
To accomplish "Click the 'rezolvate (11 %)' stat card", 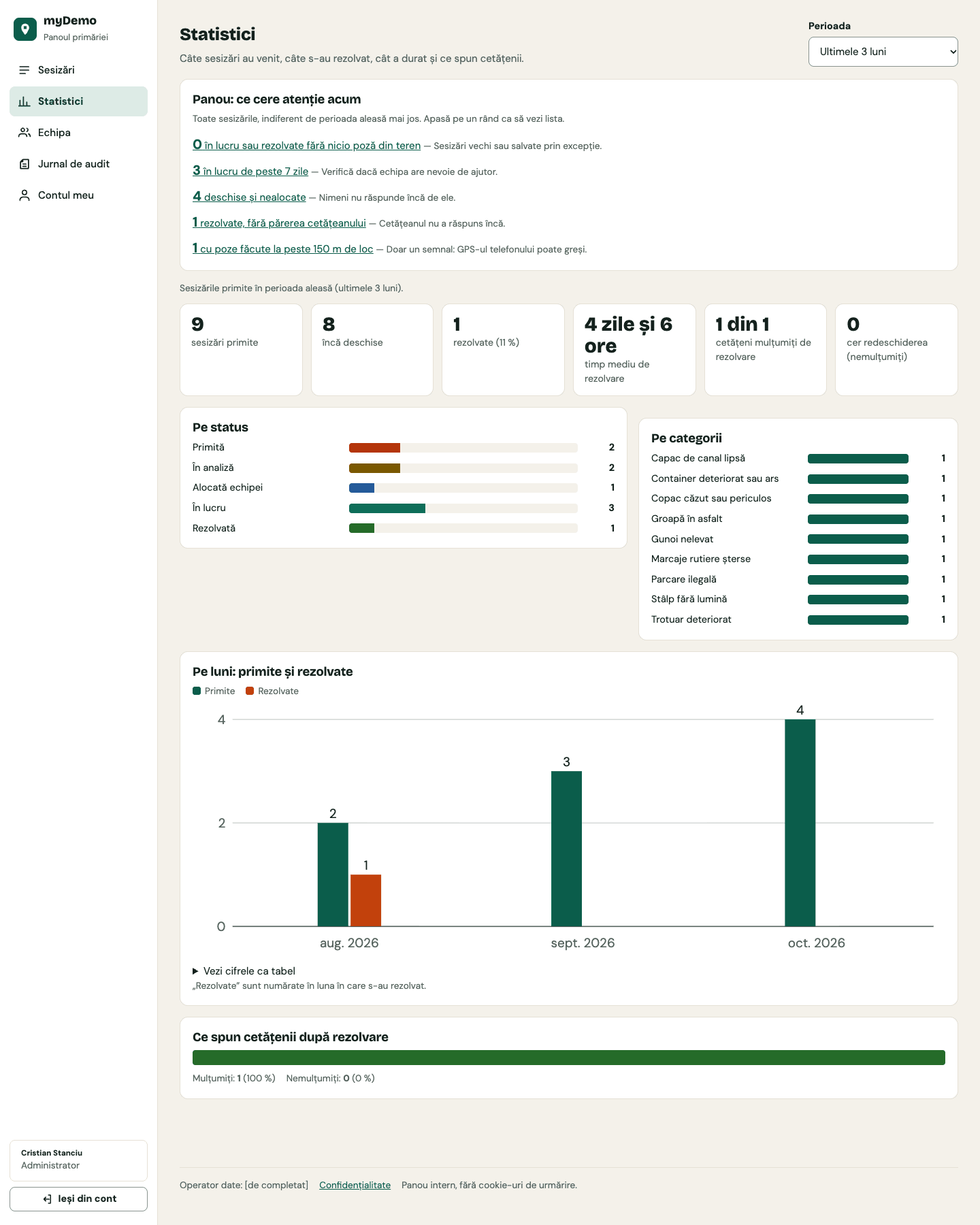I will 503,350.
